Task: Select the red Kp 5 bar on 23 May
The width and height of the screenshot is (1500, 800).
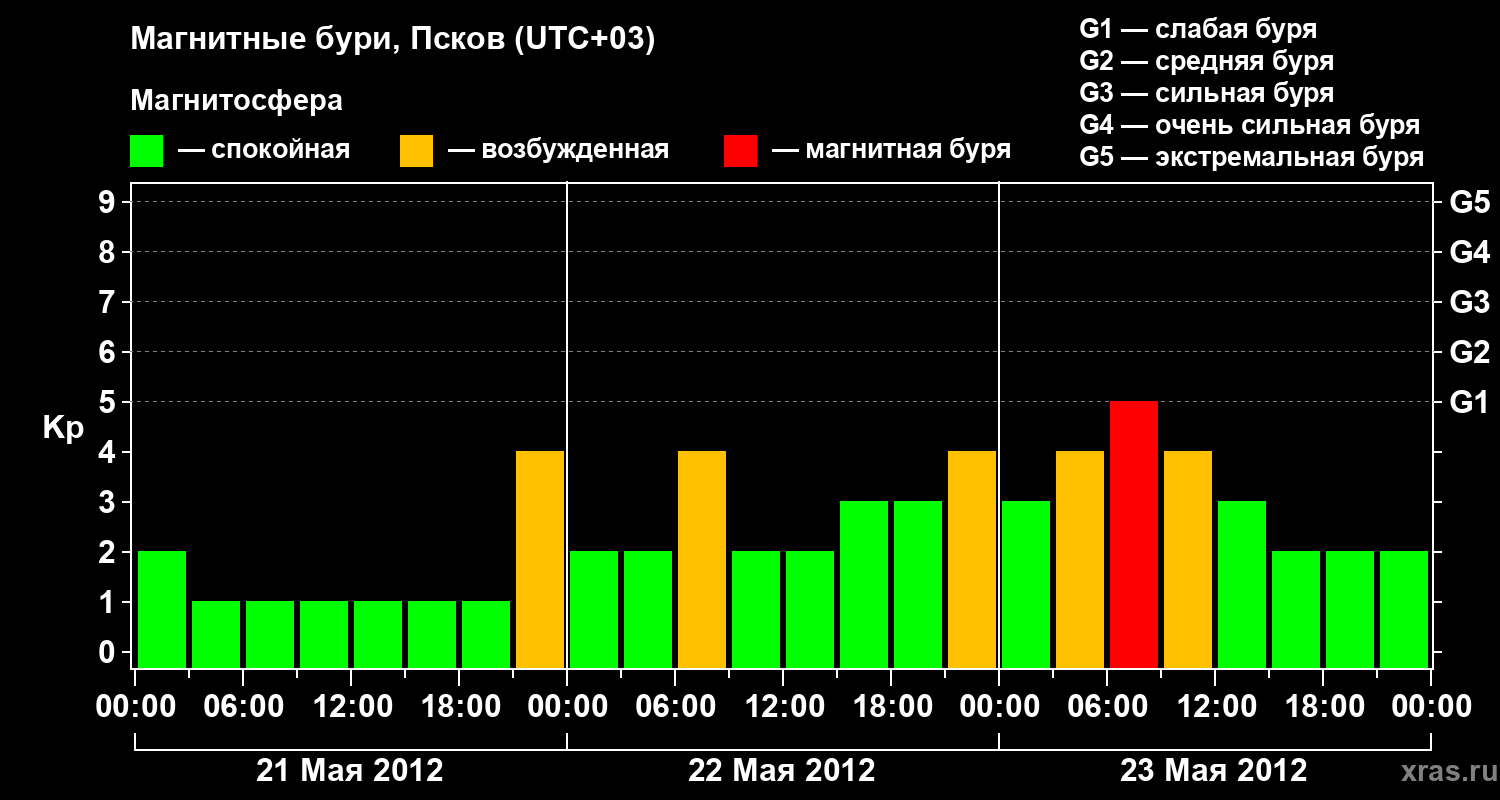Action: tap(1134, 534)
